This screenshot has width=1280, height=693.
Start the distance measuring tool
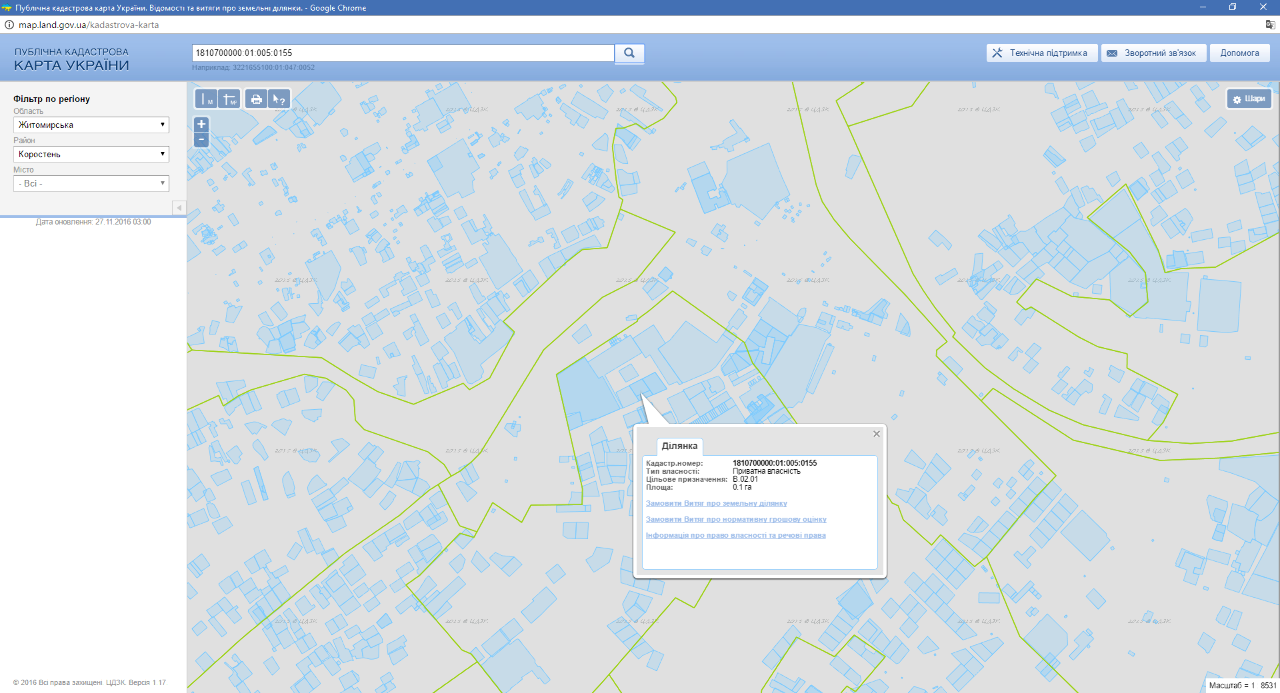(x=206, y=99)
